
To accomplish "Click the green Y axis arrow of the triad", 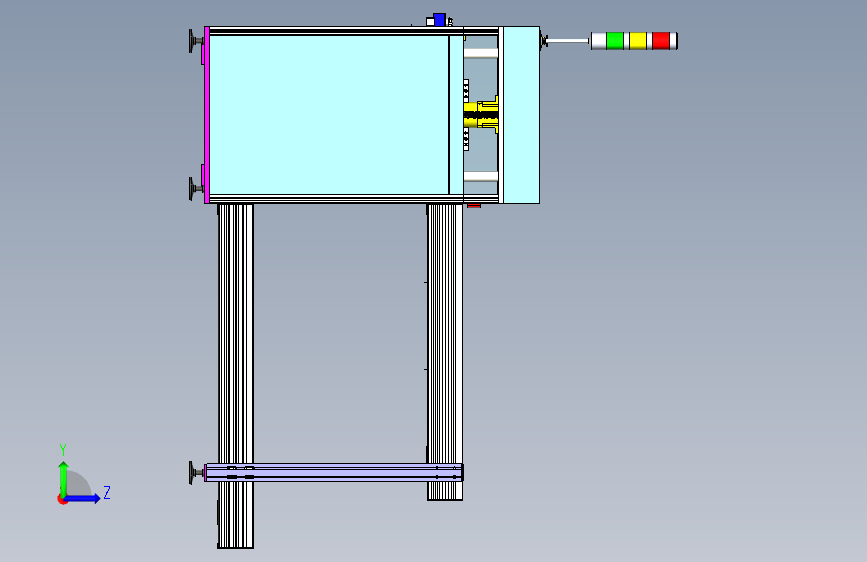I will pos(64,477).
